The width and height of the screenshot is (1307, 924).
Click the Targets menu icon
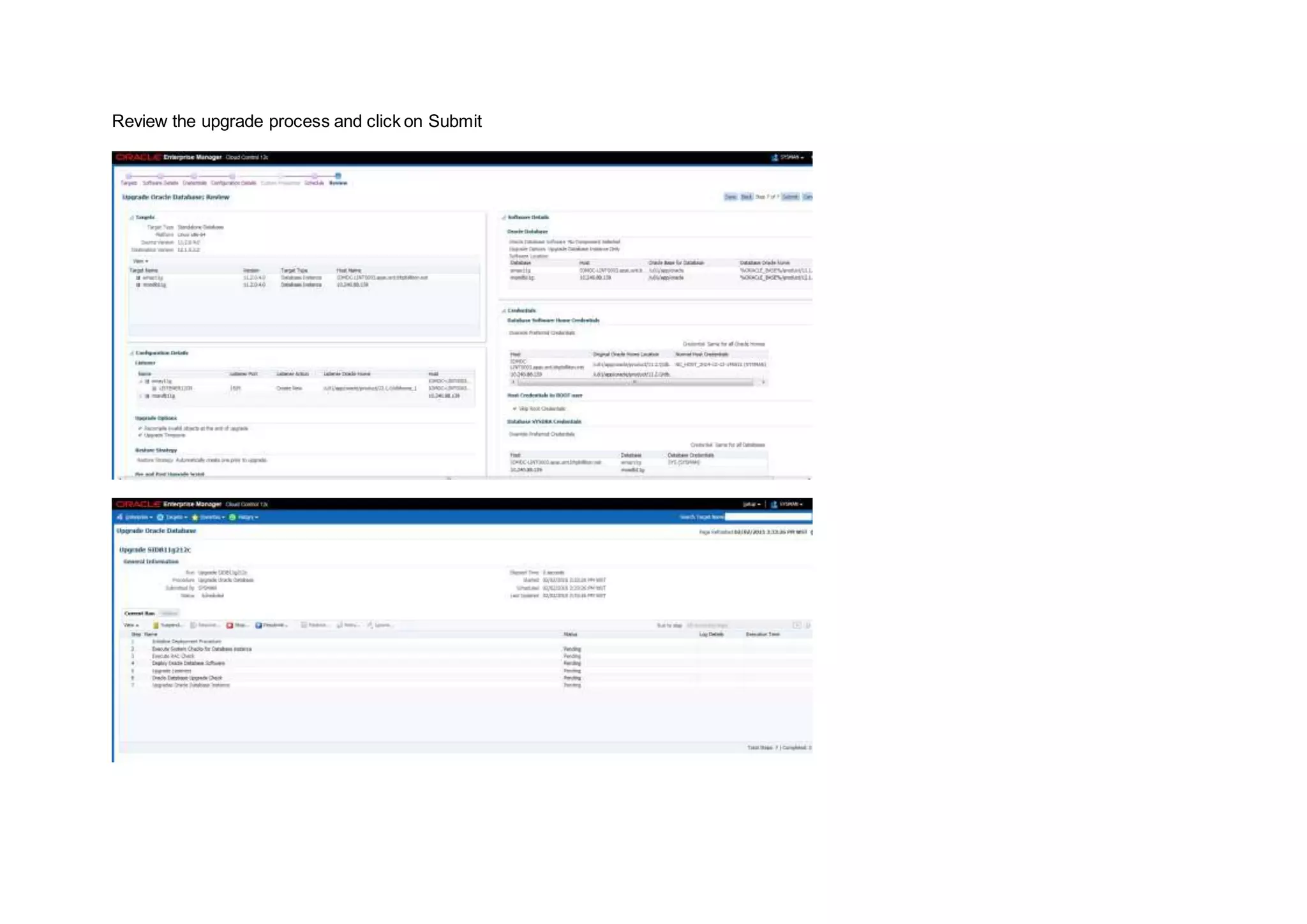tap(160, 518)
